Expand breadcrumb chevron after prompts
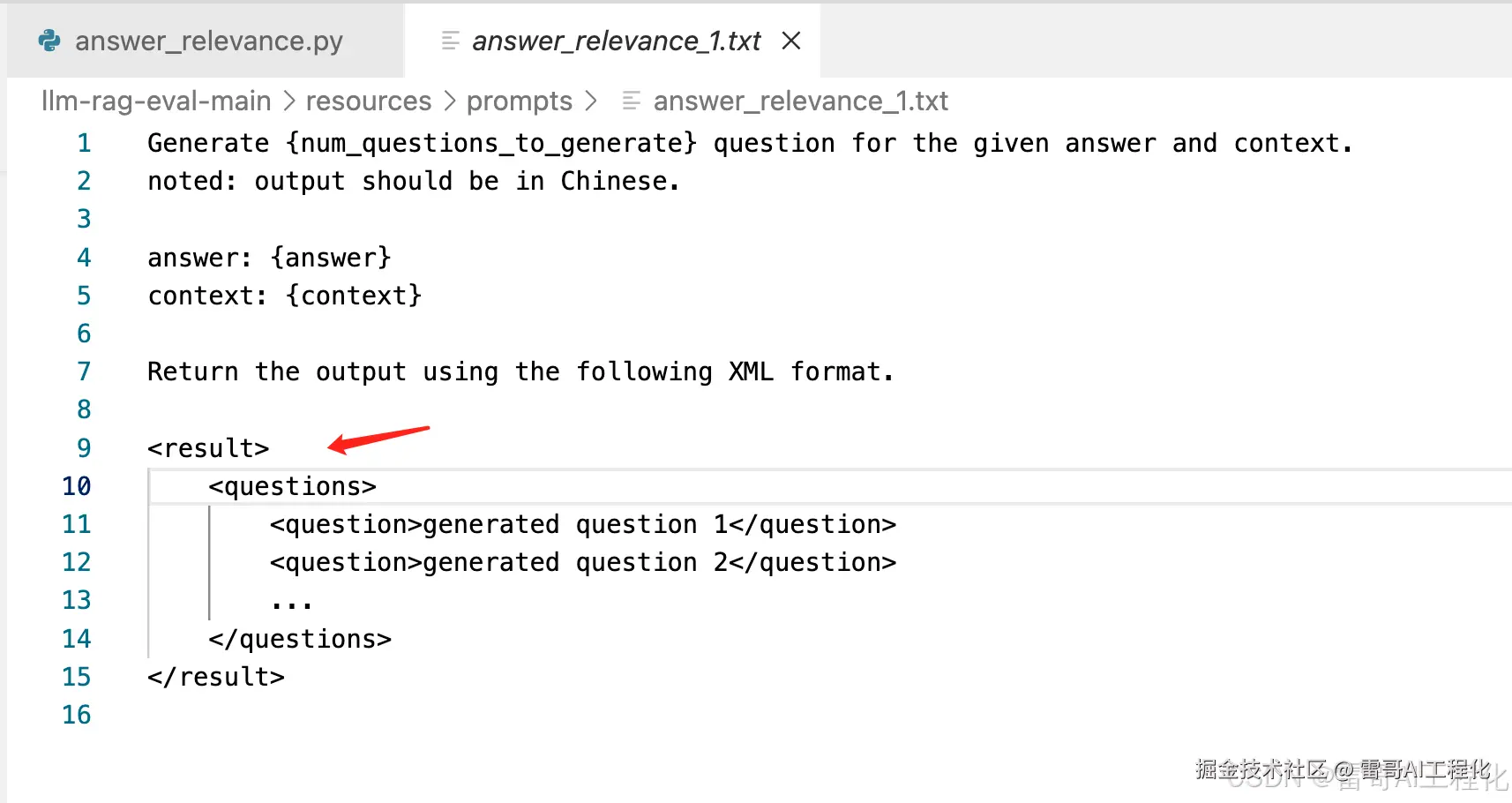The width and height of the screenshot is (1512, 803). tap(591, 101)
